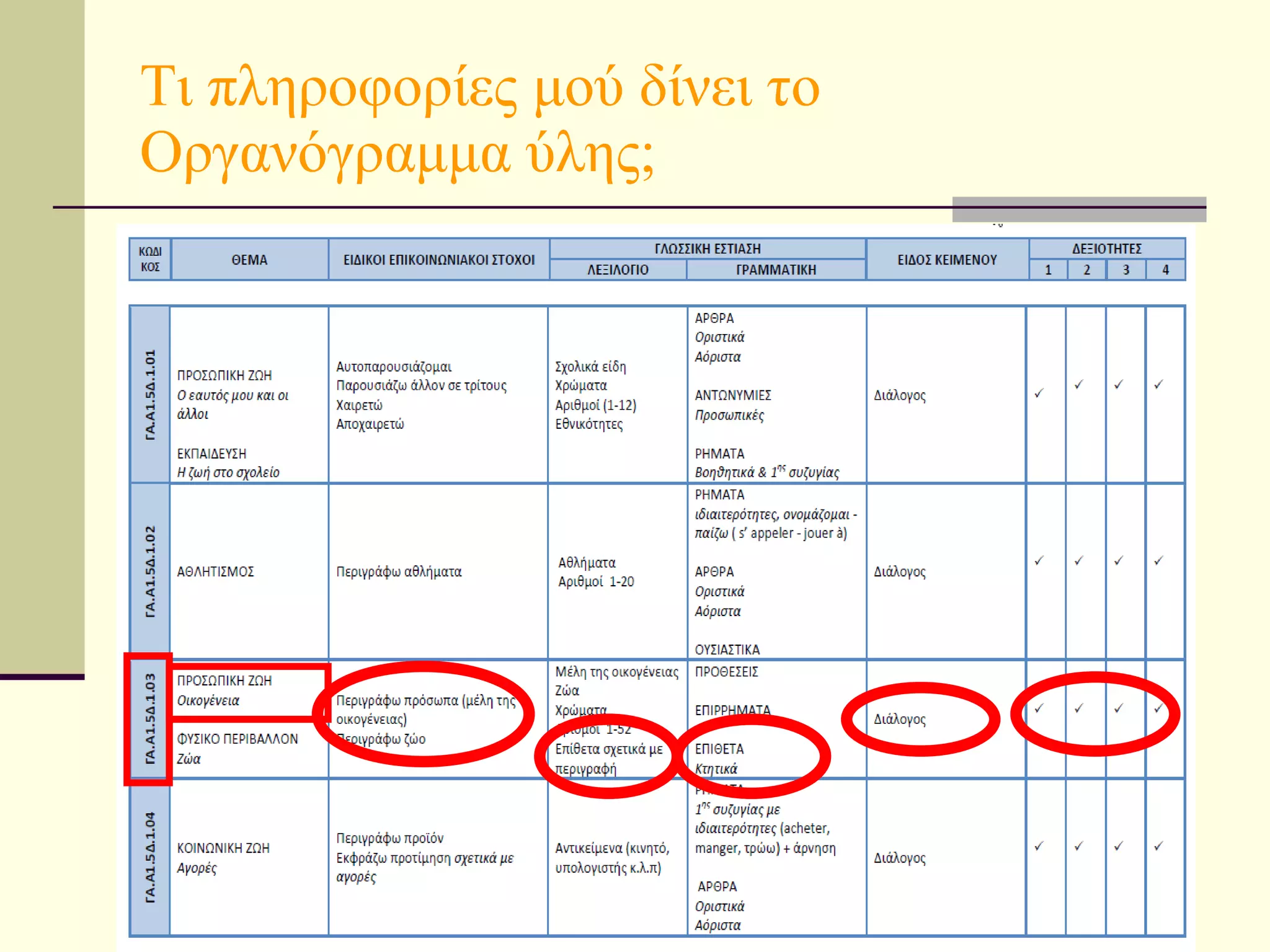Screen dimensions: 1270x952
Task: Click skill 4 checkmark in row ΓΑ.Α1.5Δ.1.01
Action: point(1158,384)
